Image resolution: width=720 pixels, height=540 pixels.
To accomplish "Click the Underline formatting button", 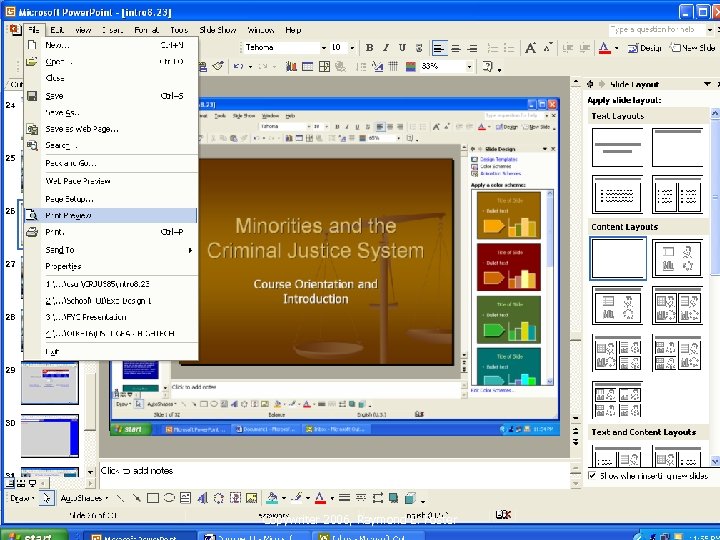I will click(x=400, y=47).
